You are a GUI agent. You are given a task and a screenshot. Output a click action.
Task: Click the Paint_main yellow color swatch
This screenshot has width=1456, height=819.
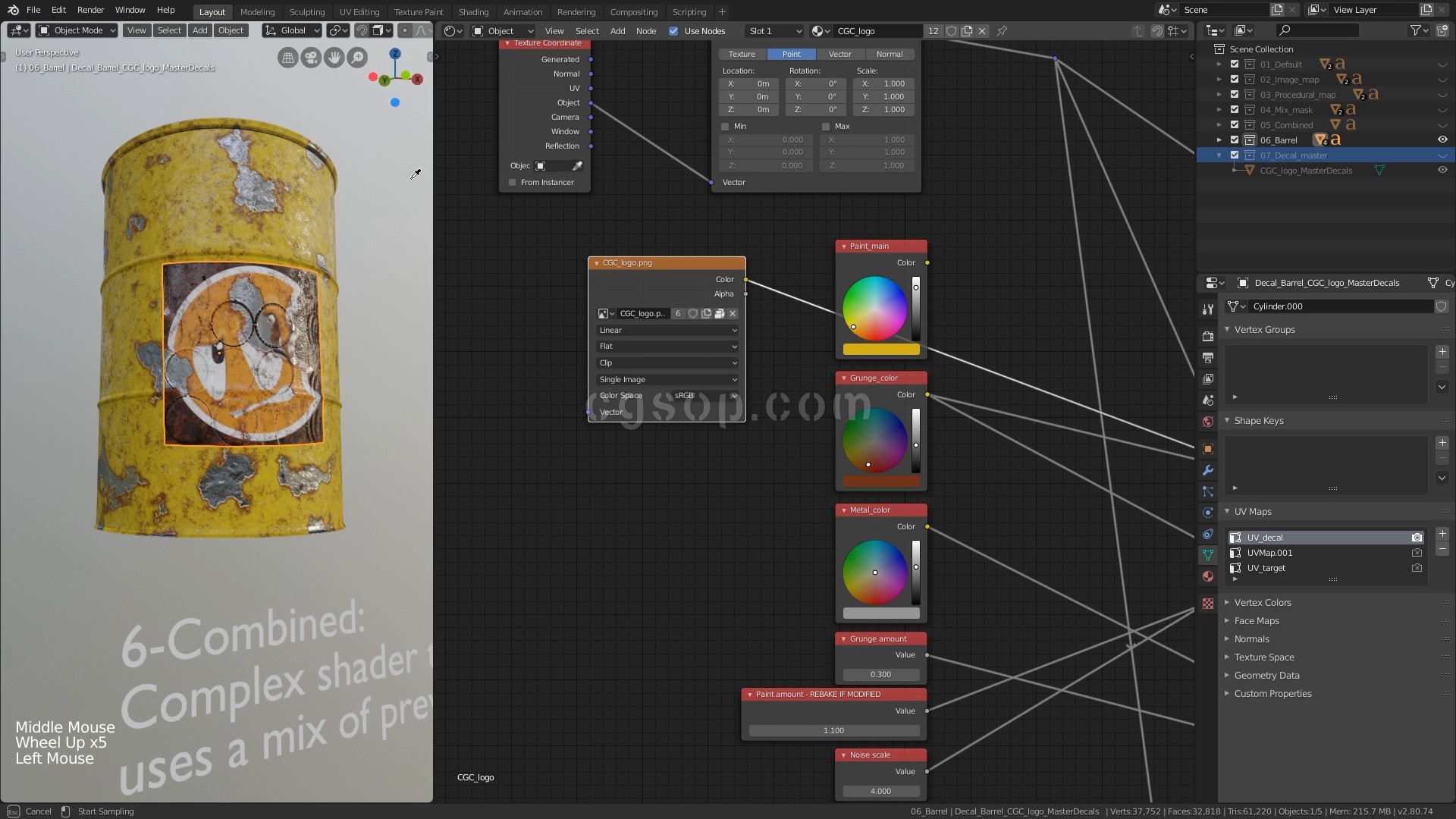[x=880, y=350]
